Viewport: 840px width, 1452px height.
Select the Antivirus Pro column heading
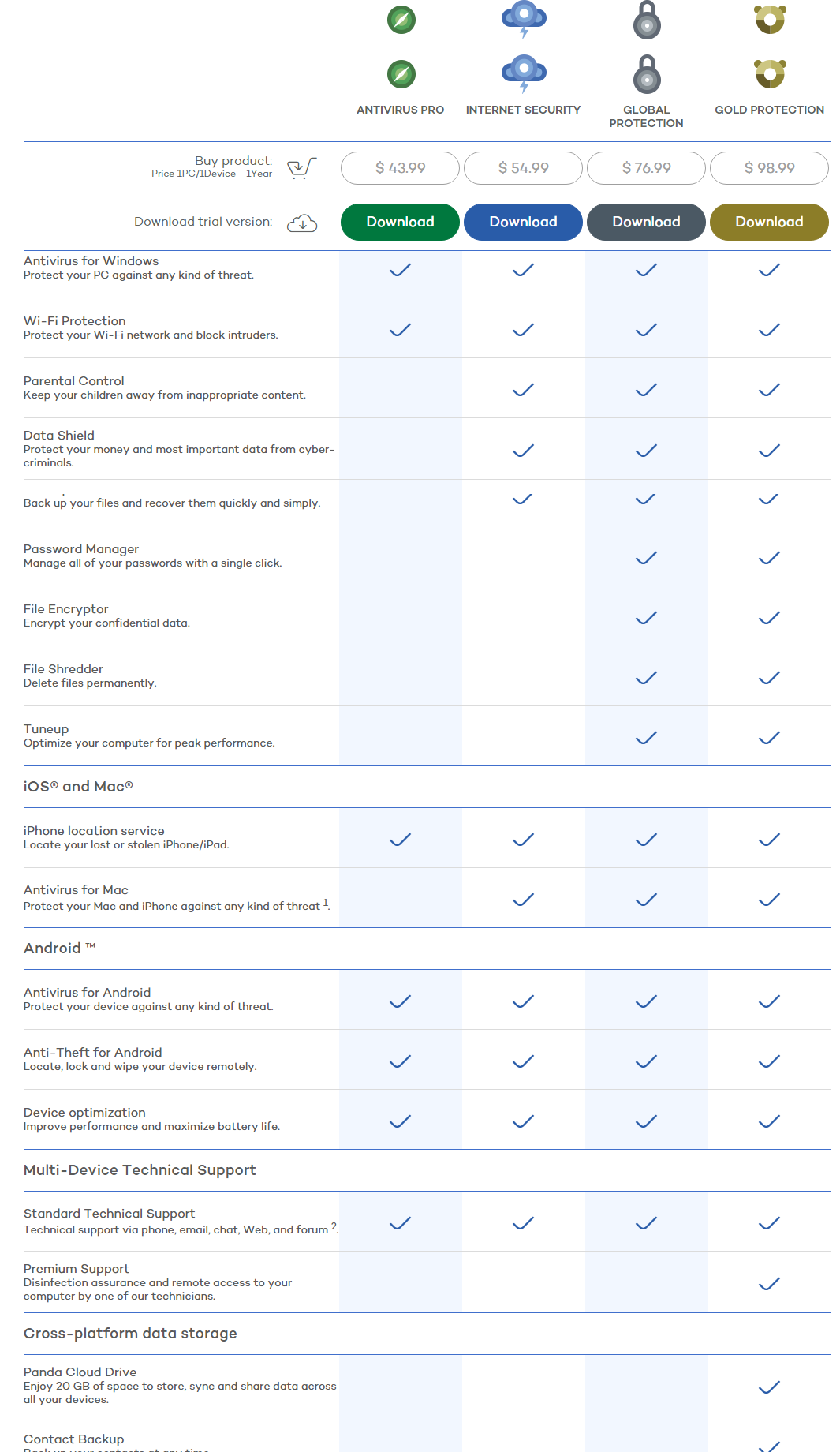tap(400, 110)
